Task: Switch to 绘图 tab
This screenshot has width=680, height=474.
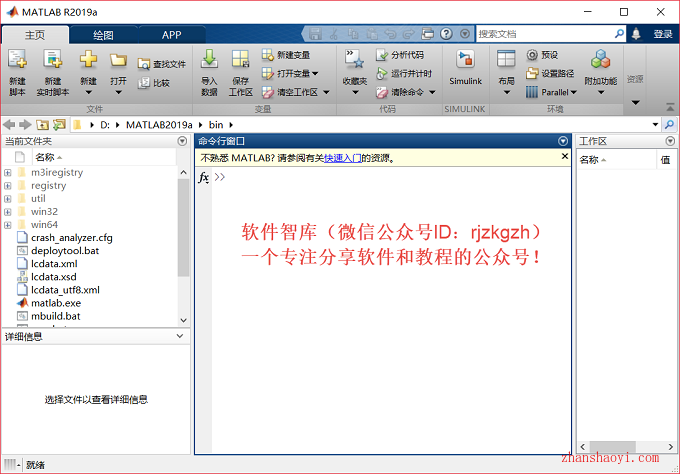Action: [103, 35]
